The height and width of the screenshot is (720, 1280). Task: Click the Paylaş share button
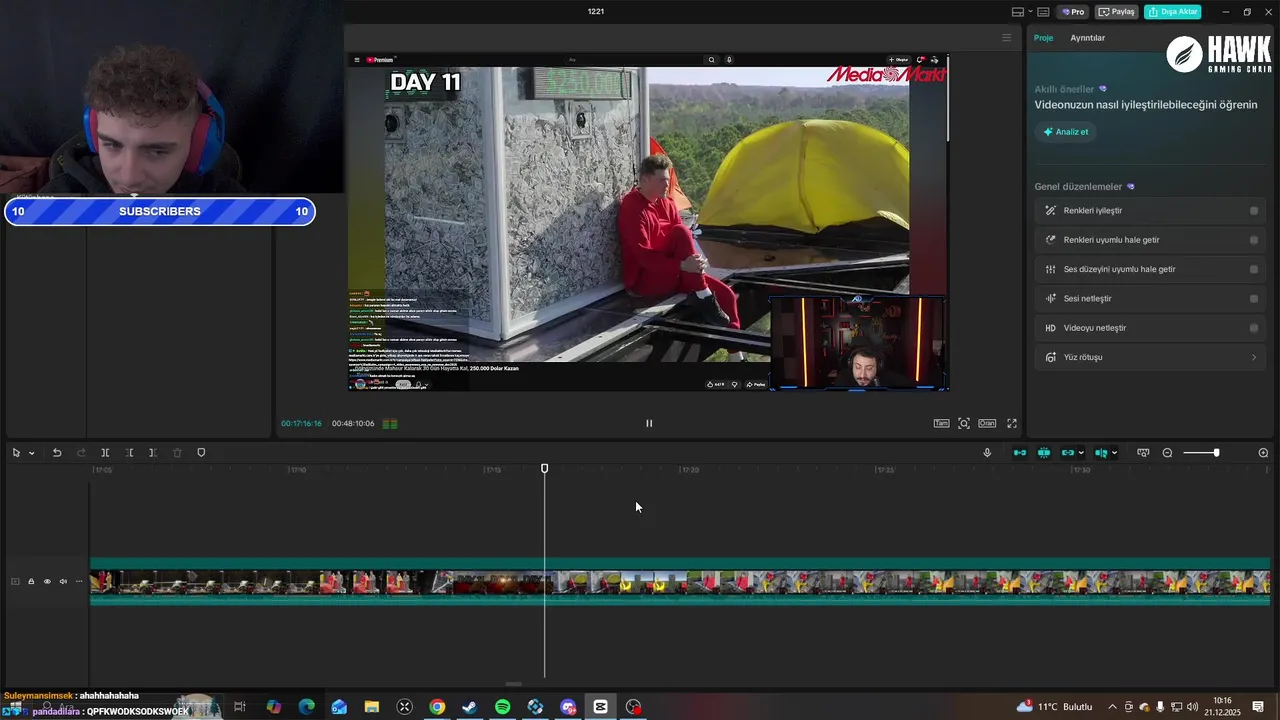click(1117, 12)
